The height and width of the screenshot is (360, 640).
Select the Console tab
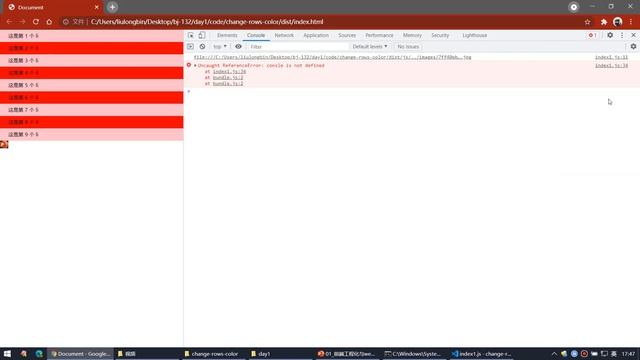pyautogui.click(x=256, y=36)
